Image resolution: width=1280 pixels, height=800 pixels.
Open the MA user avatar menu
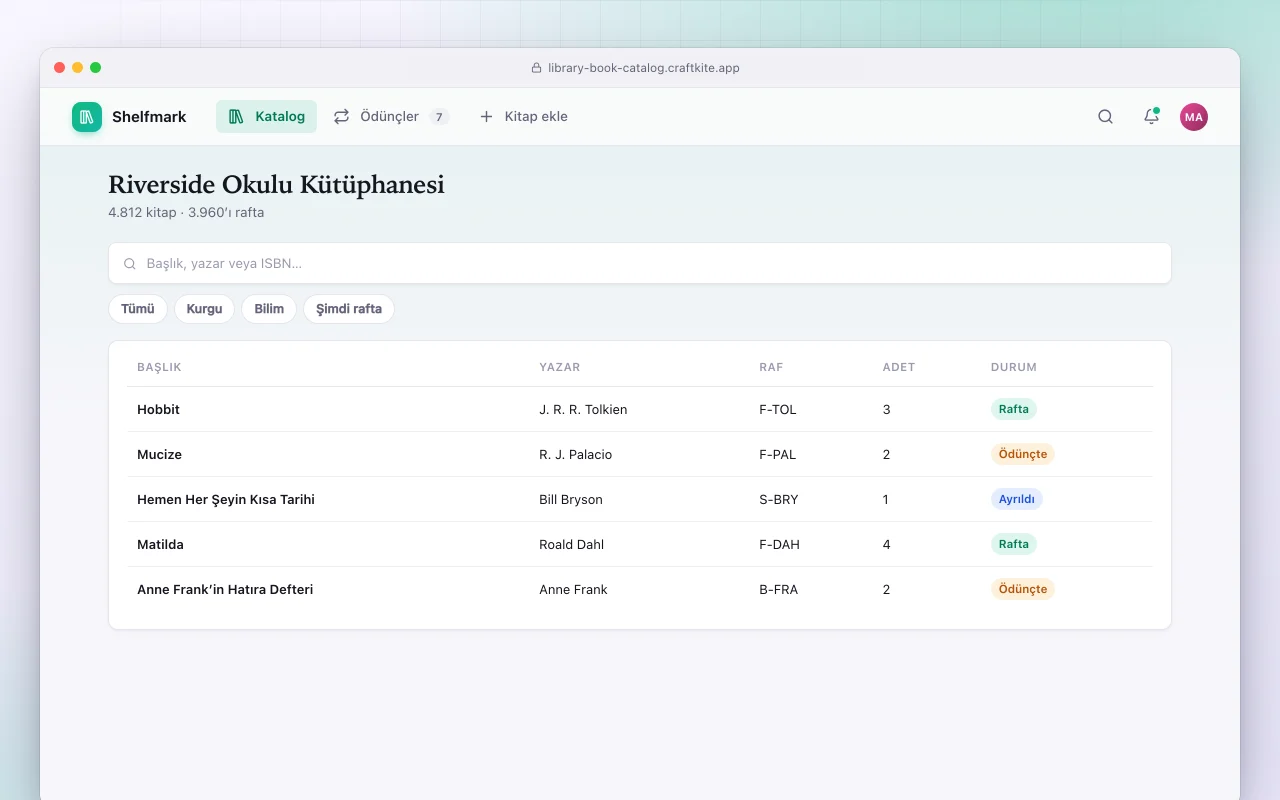click(1194, 117)
